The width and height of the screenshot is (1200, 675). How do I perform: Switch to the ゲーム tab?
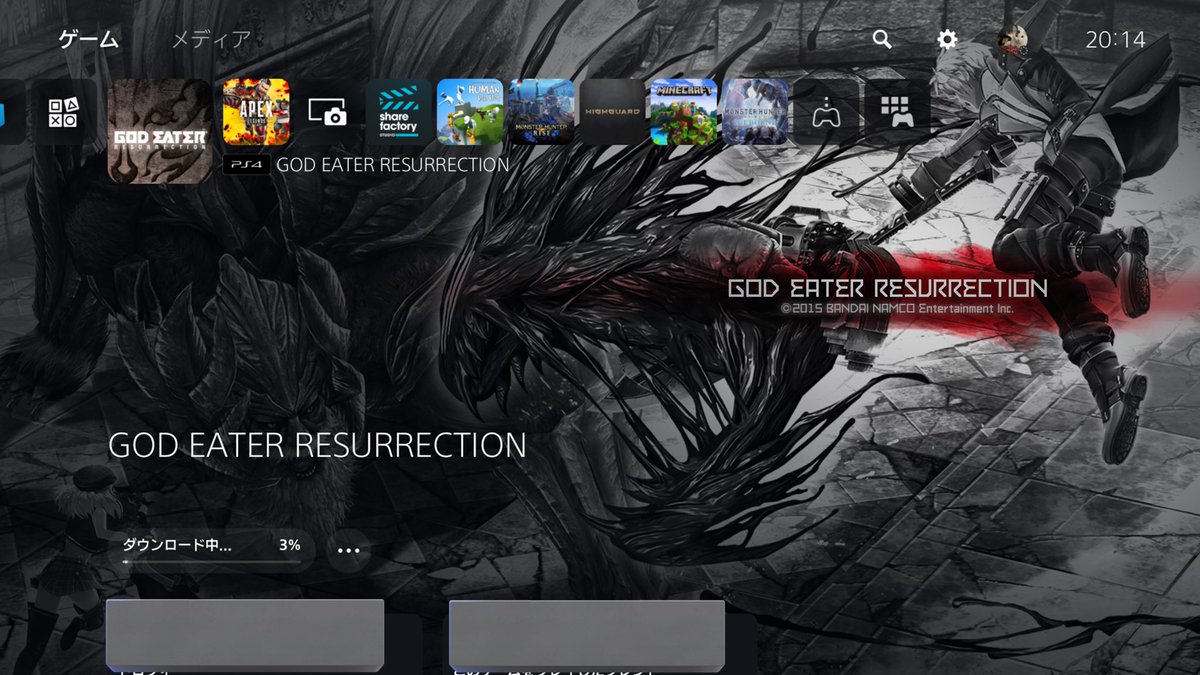(89, 40)
